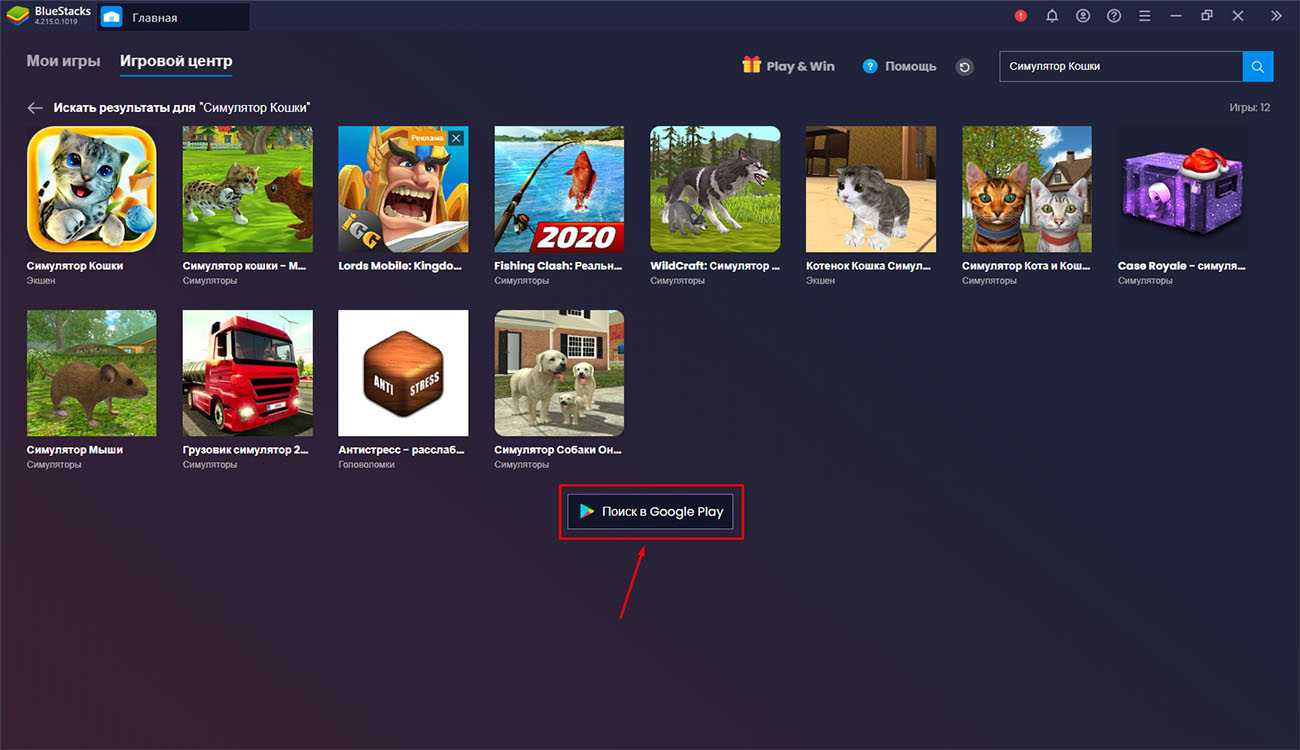Viewport: 1300px width, 750px height.
Task: Open the Симулятор Мыши game thumbnail
Action: point(91,373)
